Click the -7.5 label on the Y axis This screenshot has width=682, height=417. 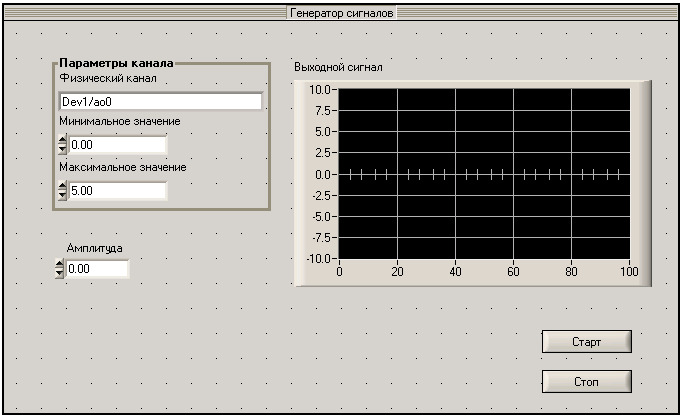pos(321,237)
